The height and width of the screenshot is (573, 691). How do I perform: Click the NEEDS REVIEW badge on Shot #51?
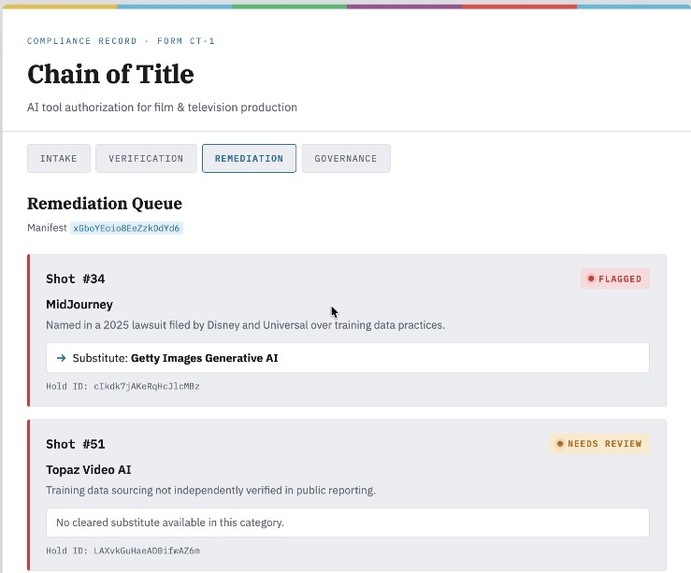click(x=599, y=443)
